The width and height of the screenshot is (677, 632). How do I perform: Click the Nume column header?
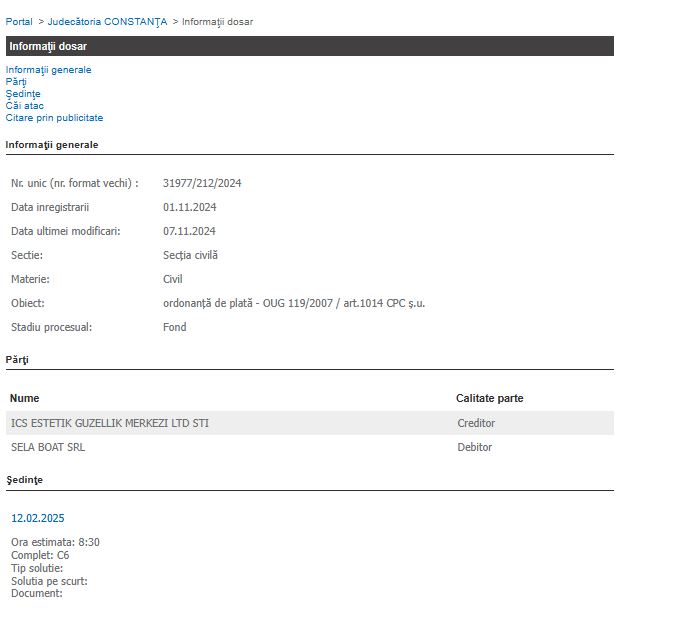tap(25, 398)
